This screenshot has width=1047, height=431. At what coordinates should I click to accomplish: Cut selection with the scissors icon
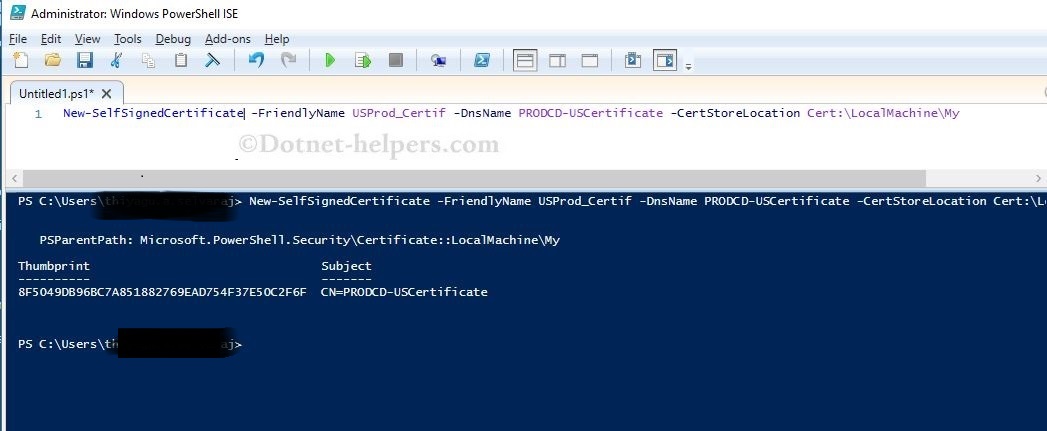point(116,60)
